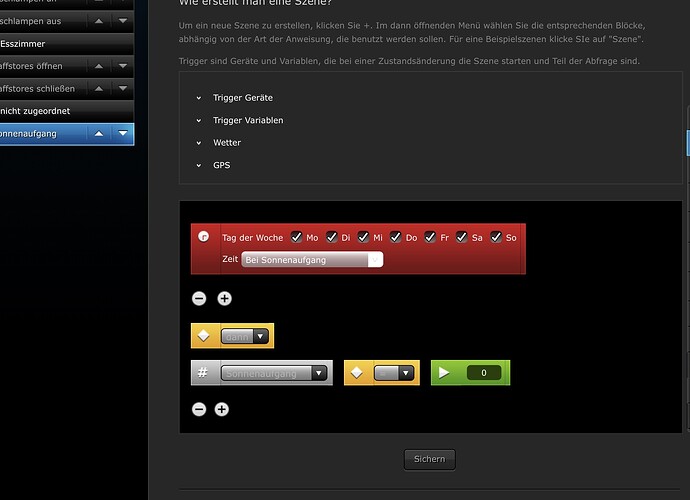This screenshot has width=690, height=500.
Task: Click the plus icon below the red time block
Action: [x=224, y=298]
